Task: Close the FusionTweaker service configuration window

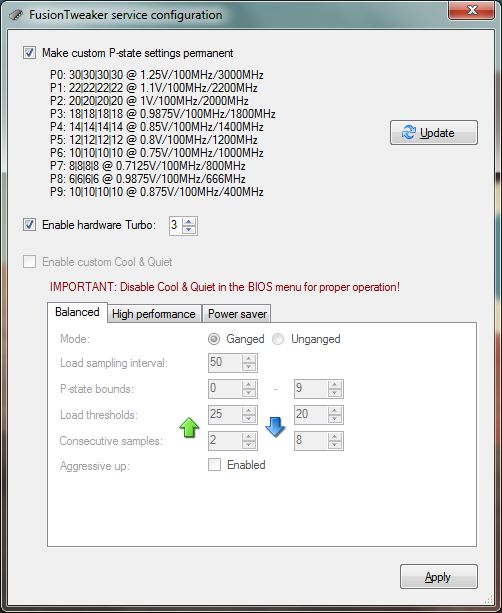Action: (x=472, y=10)
